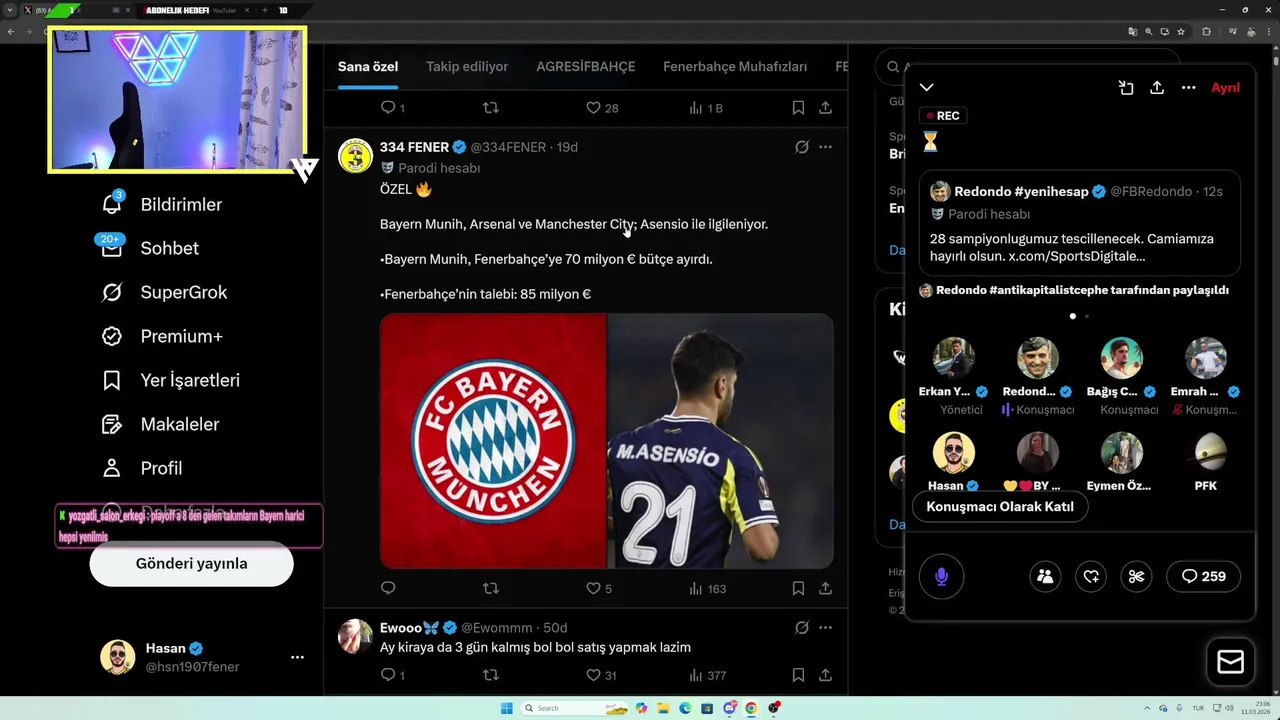Viewport: 1280px width, 720px height.
Task: Switch to Sana özel tab
Action: pyautogui.click(x=368, y=67)
